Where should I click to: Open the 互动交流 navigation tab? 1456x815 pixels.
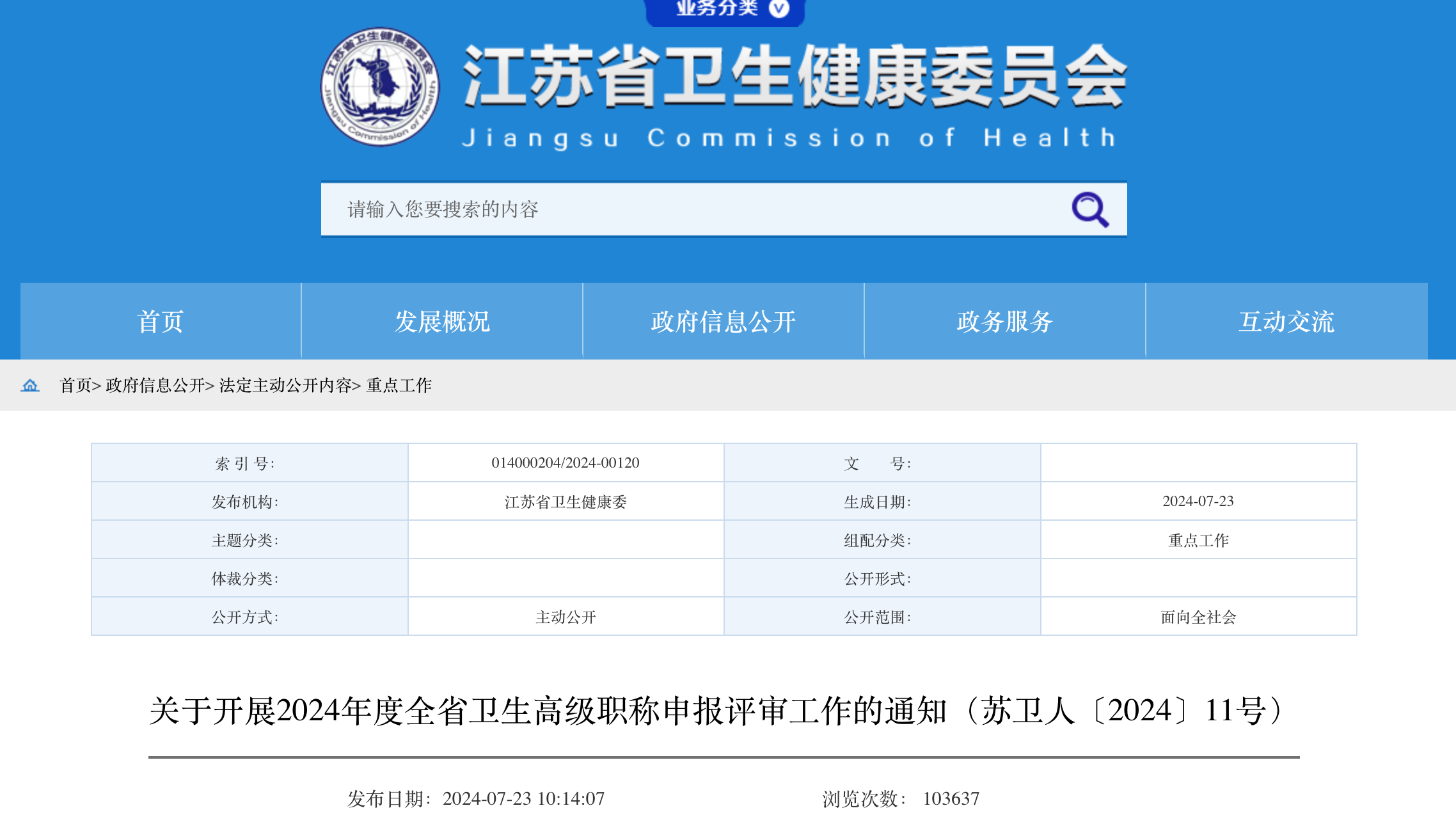pos(1286,321)
